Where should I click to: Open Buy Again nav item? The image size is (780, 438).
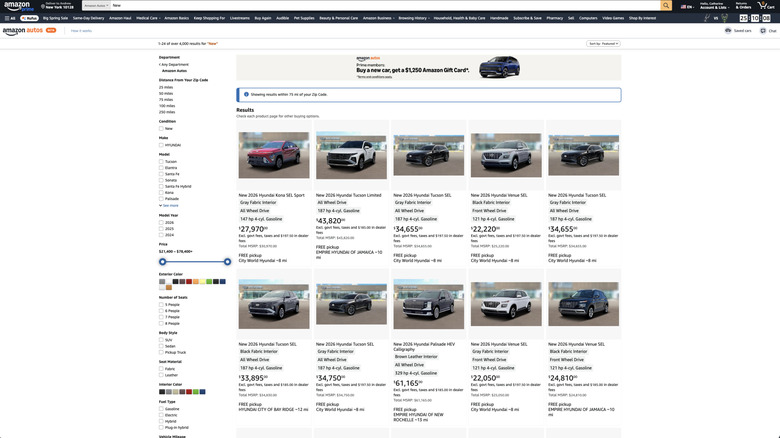coord(263,18)
